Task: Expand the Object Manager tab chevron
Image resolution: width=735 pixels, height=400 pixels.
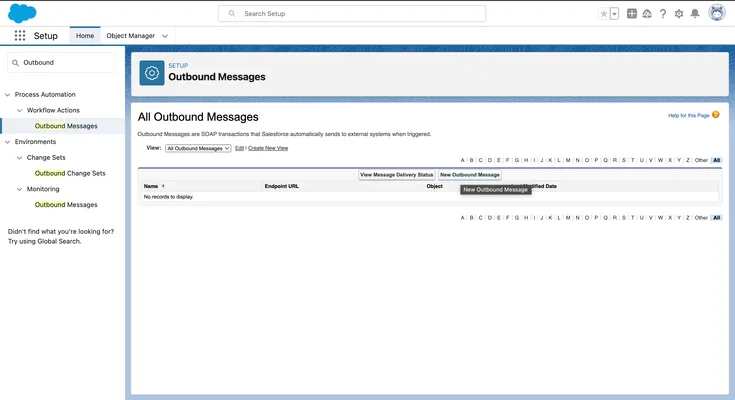Action: tap(165, 36)
